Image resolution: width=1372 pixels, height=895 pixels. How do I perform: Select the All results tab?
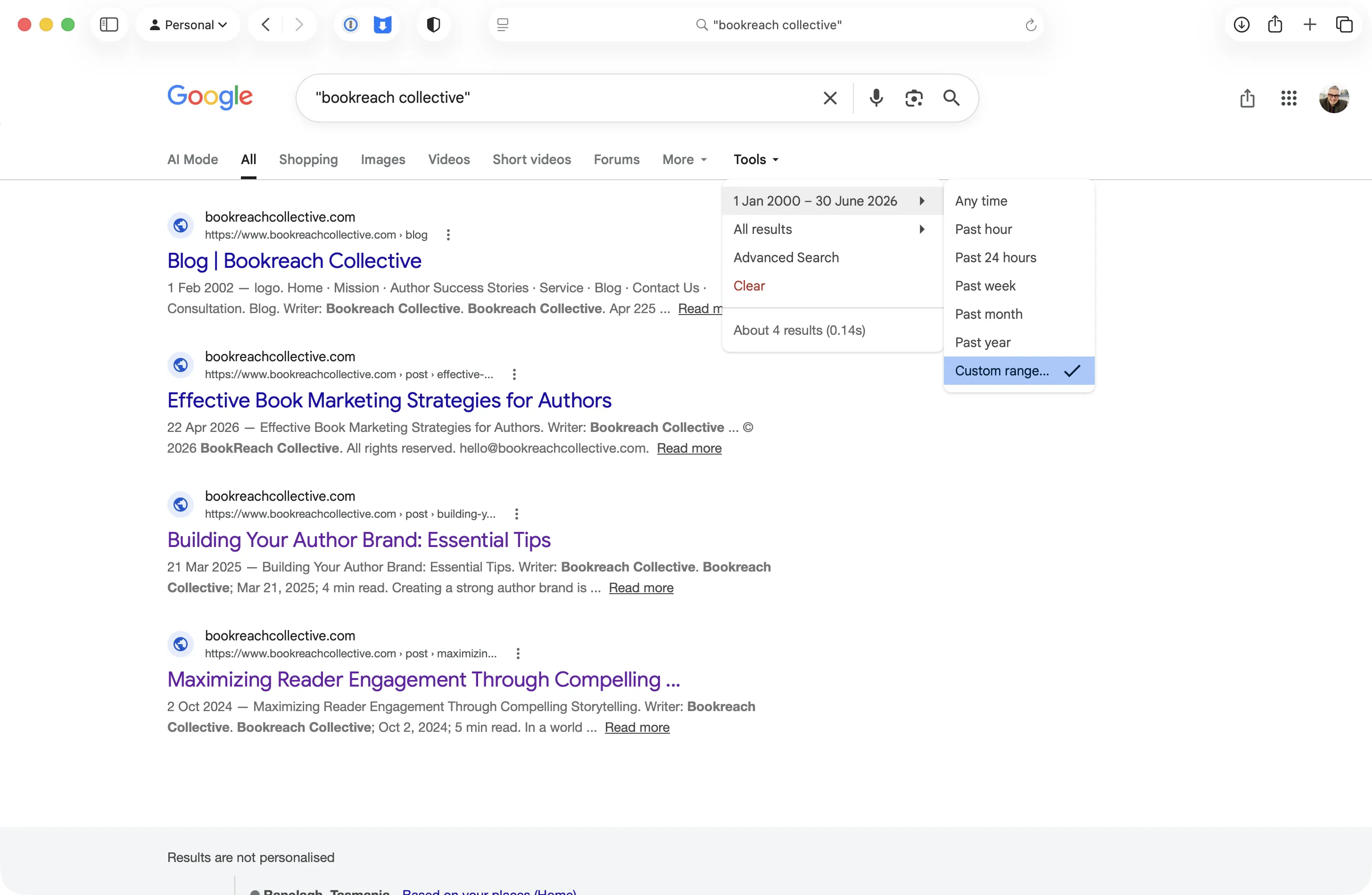pyautogui.click(x=248, y=160)
